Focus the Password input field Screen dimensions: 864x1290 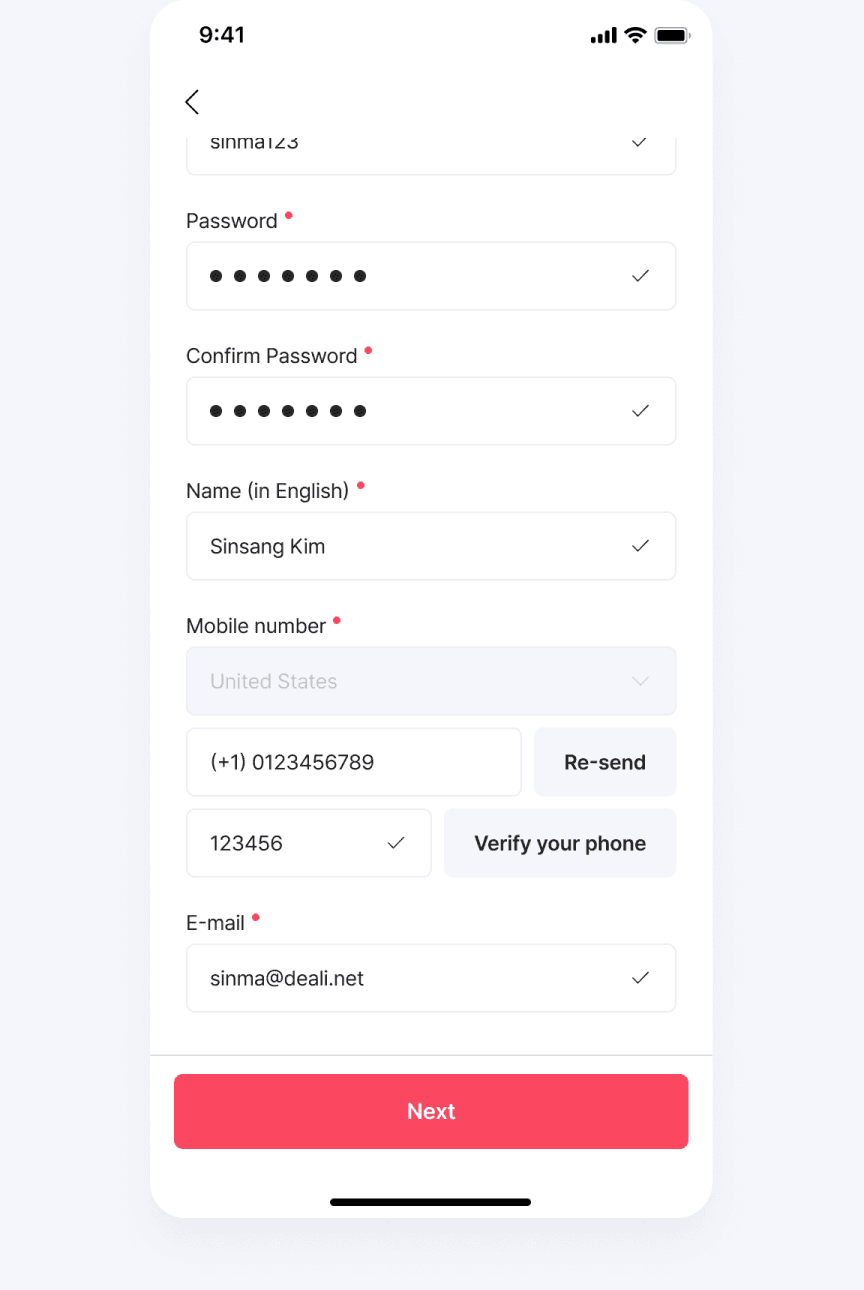pos(431,276)
